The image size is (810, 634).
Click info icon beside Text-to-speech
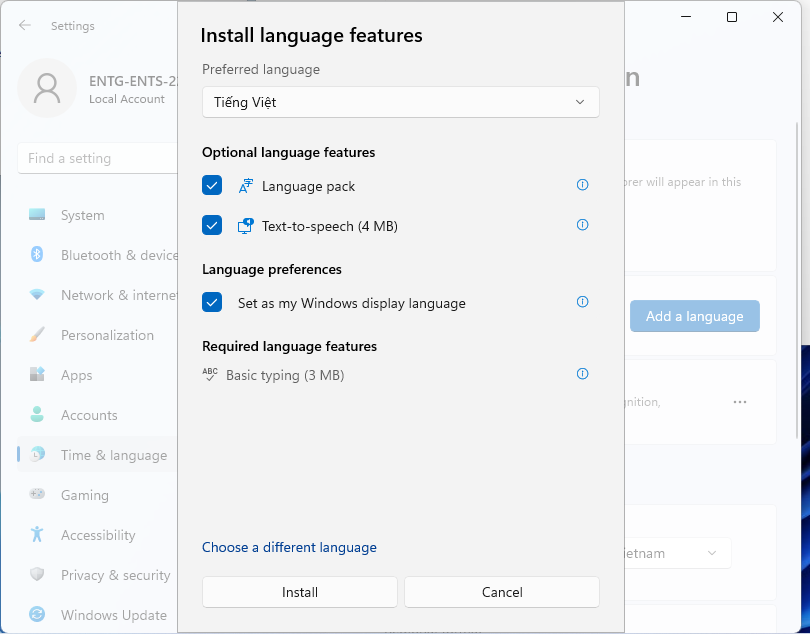click(583, 225)
